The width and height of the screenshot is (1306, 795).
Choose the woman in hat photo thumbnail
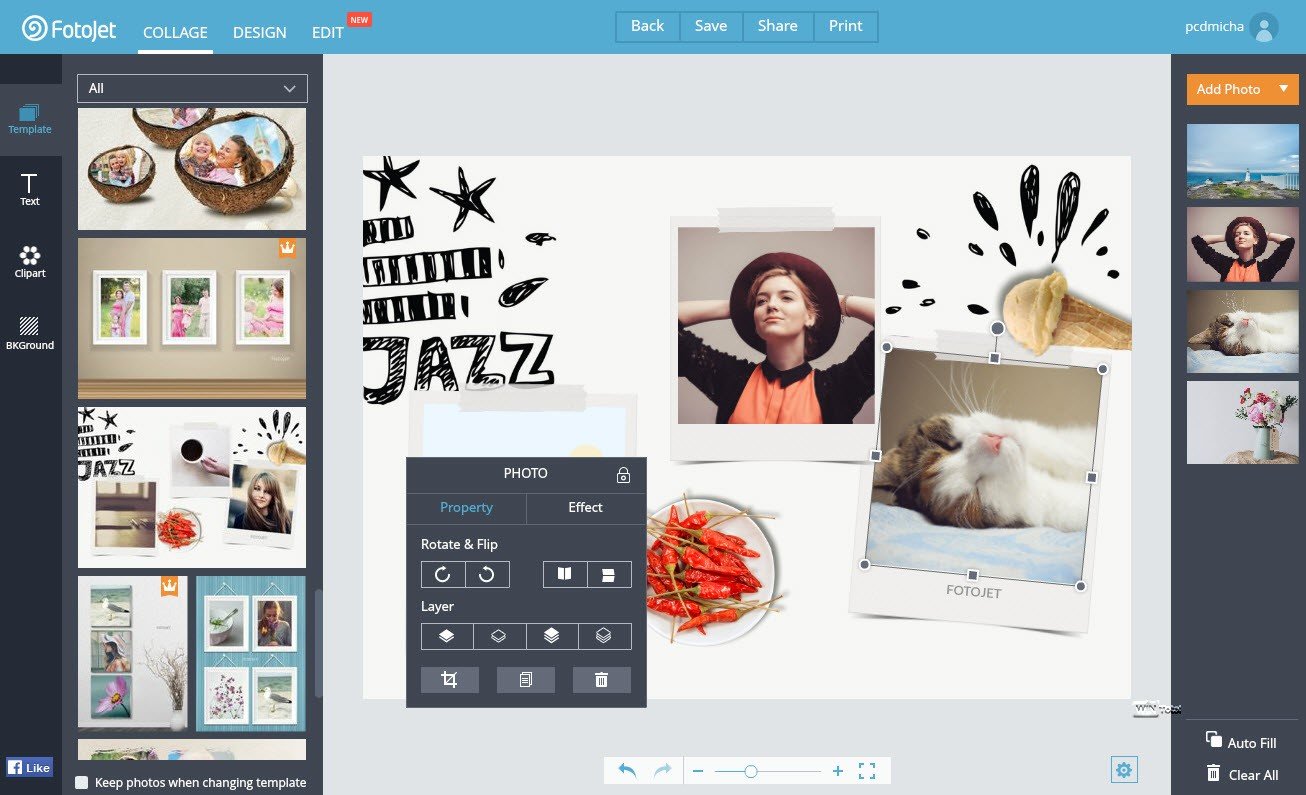pos(1243,244)
